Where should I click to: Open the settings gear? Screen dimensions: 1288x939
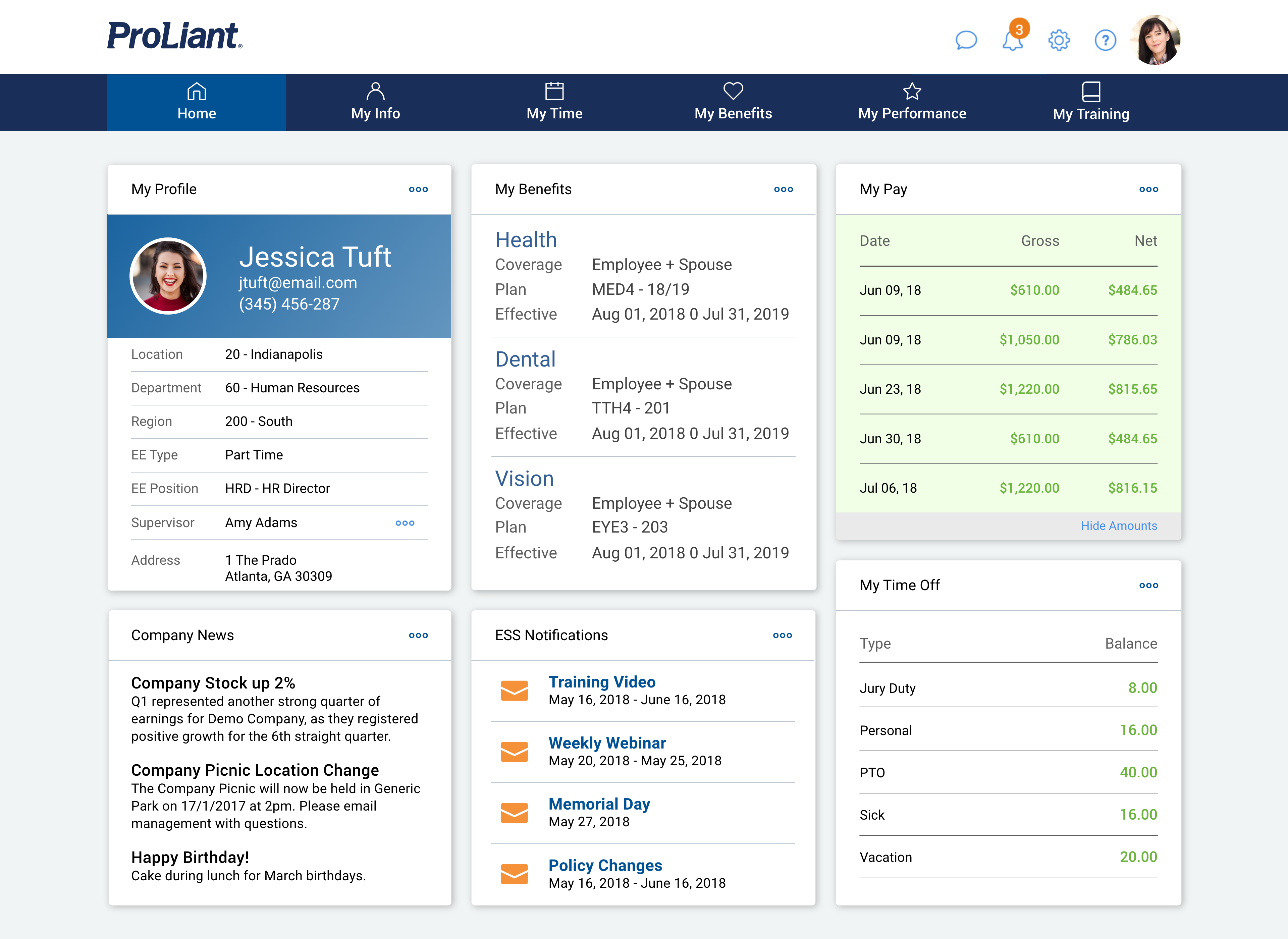click(1059, 40)
